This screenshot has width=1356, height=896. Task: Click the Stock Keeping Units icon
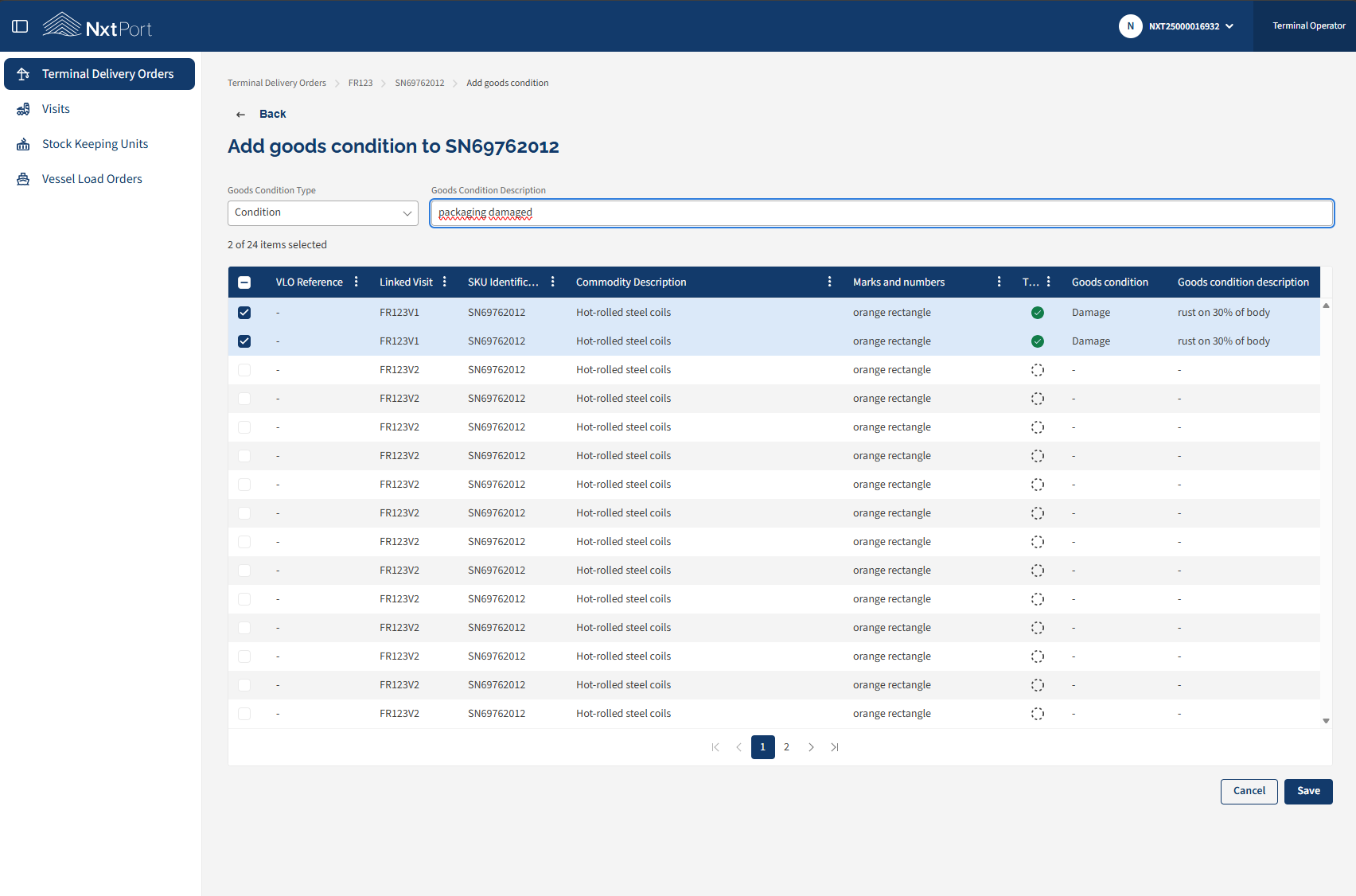tap(23, 144)
